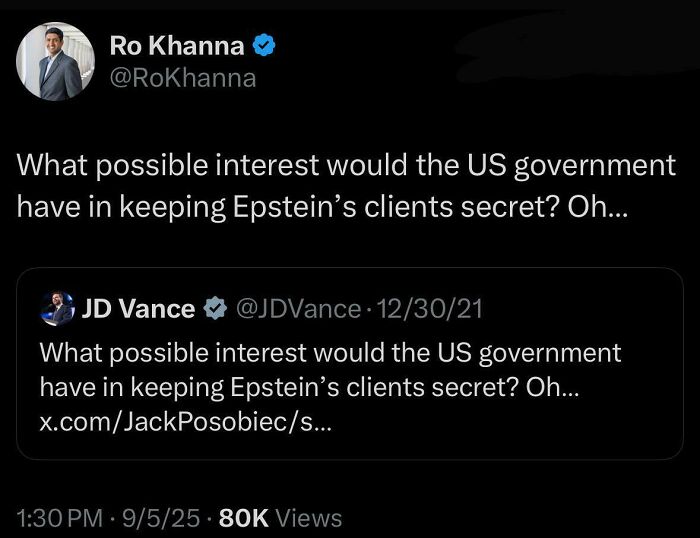The image size is (700, 538).
Task: Select the JD Vance name in quoted post
Action: pyautogui.click(x=138, y=309)
